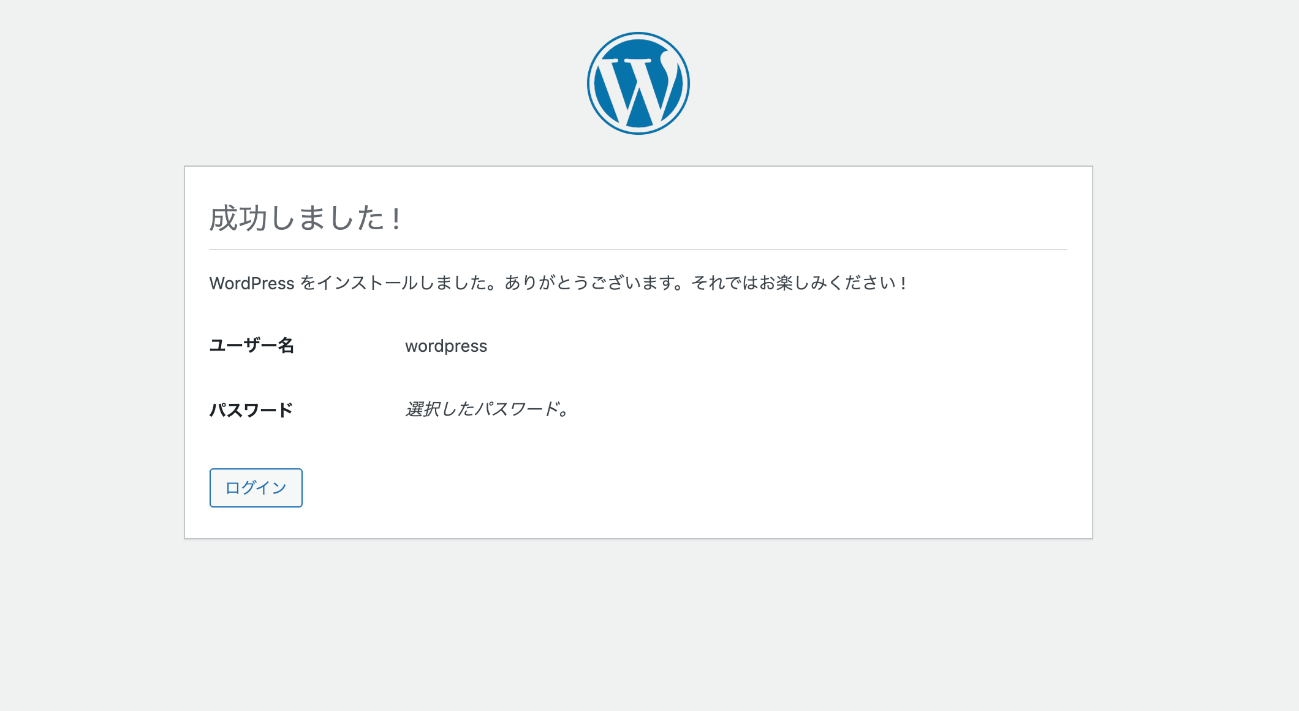Click the パスワード label

tap(251, 410)
